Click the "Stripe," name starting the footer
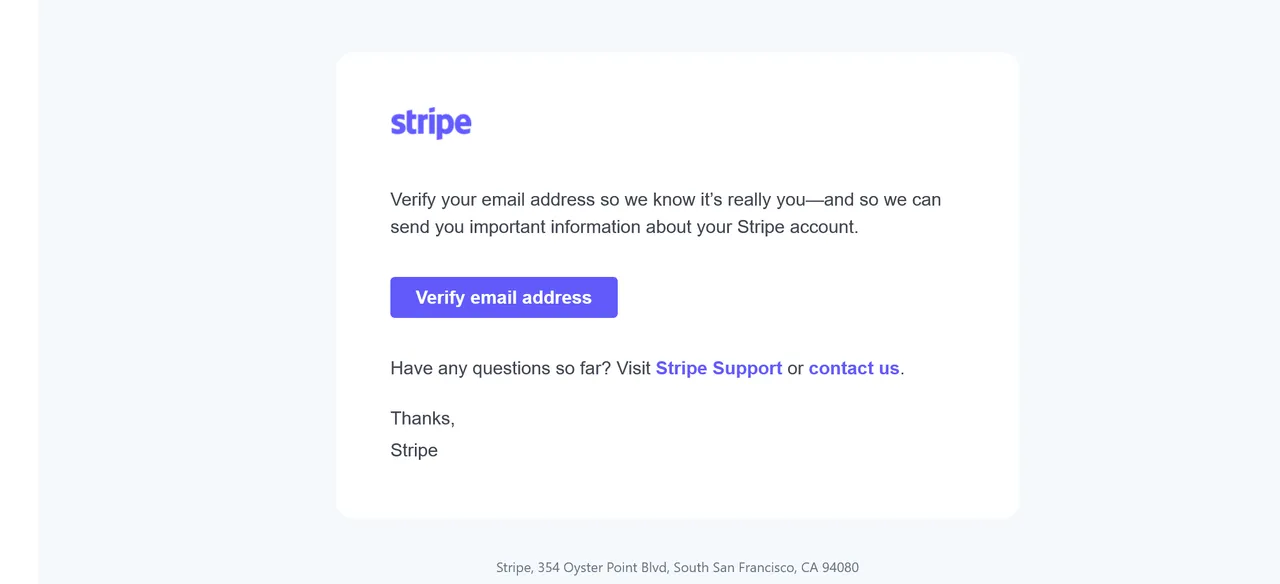This screenshot has width=1280, height=584. pyautogui.click(x=514, y=567)
